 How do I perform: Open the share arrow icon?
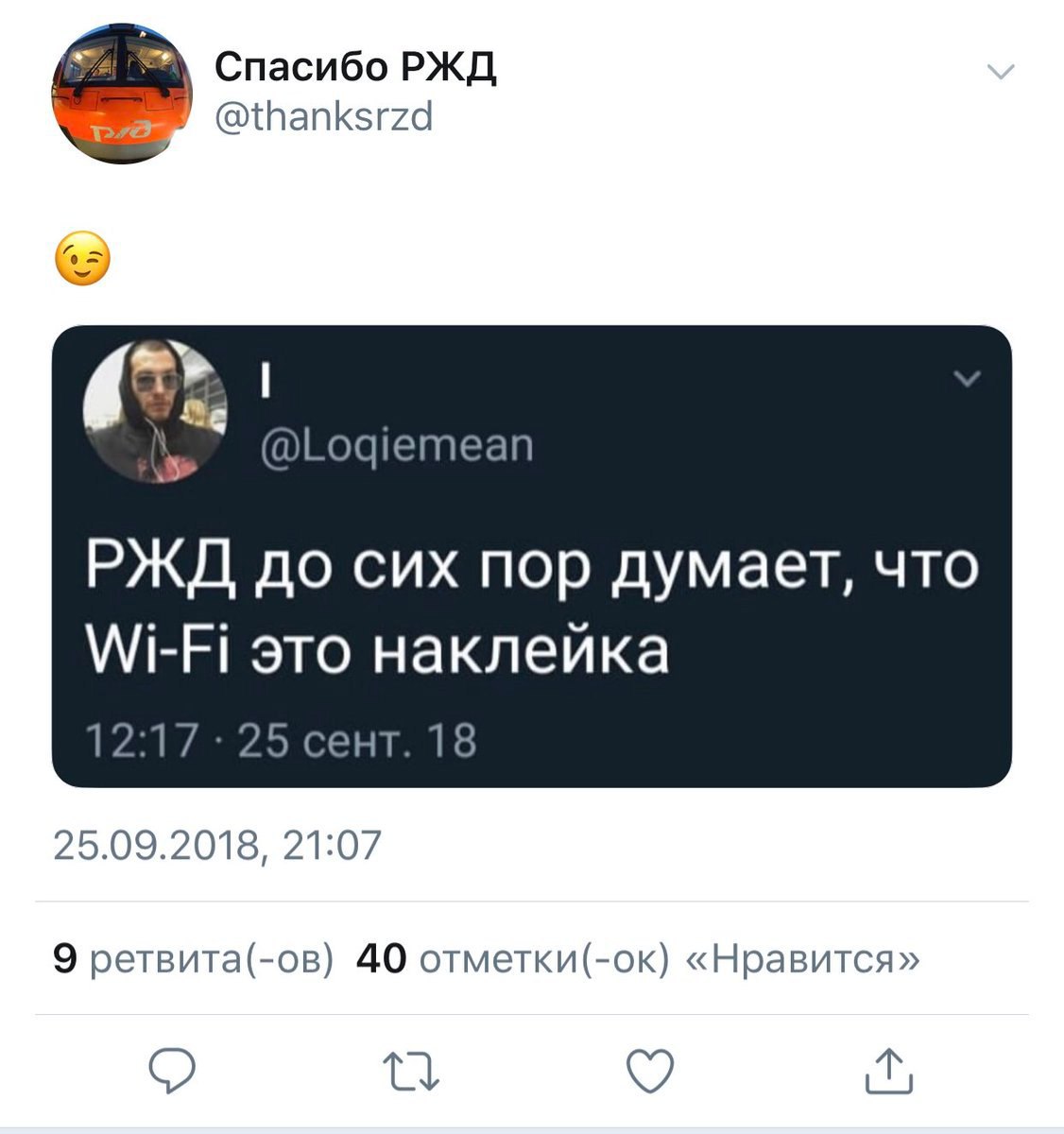pyautogui.click(x=889, y=1070)
